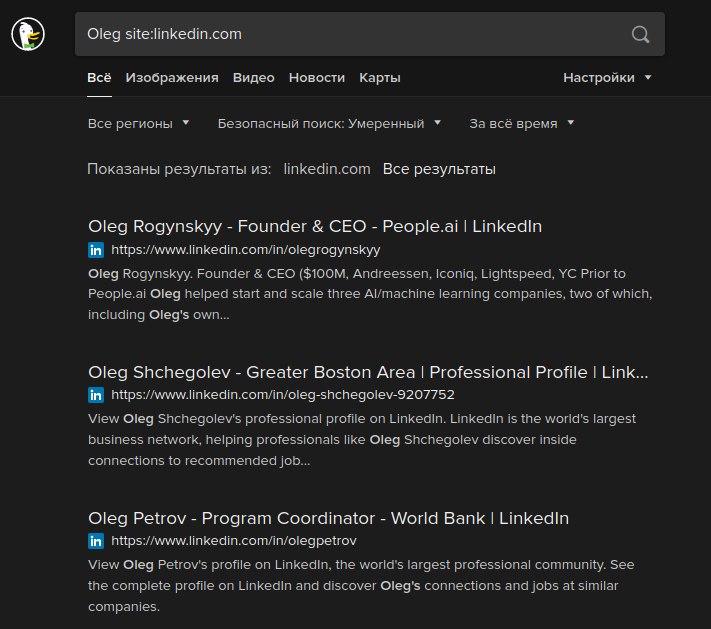Open the olegrogynskyy LinkedIn URL

[x=245, y=250]
